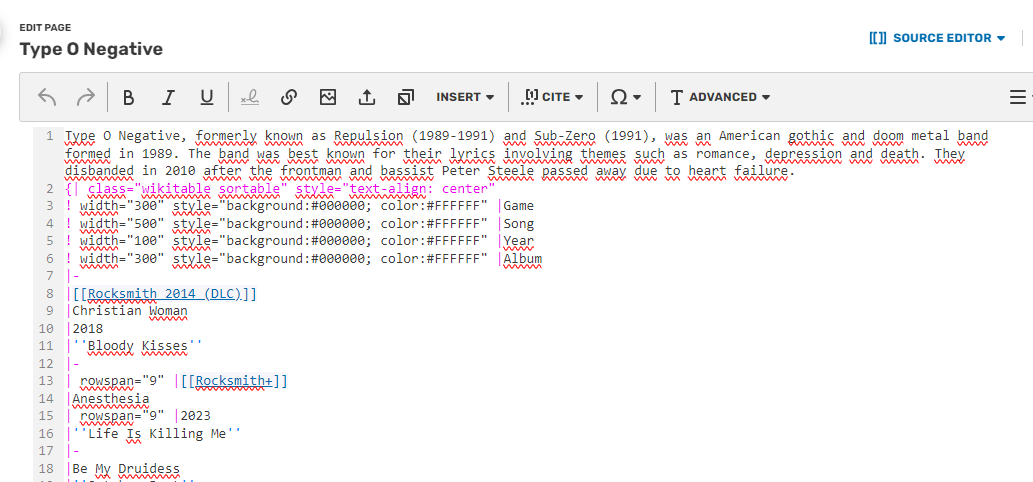Image resolution: width=1033 pixels, height=482 pixels.
Task: Click the Rocksmith+ wikilink
Action: pyautogui.click(x=235, y=381)
